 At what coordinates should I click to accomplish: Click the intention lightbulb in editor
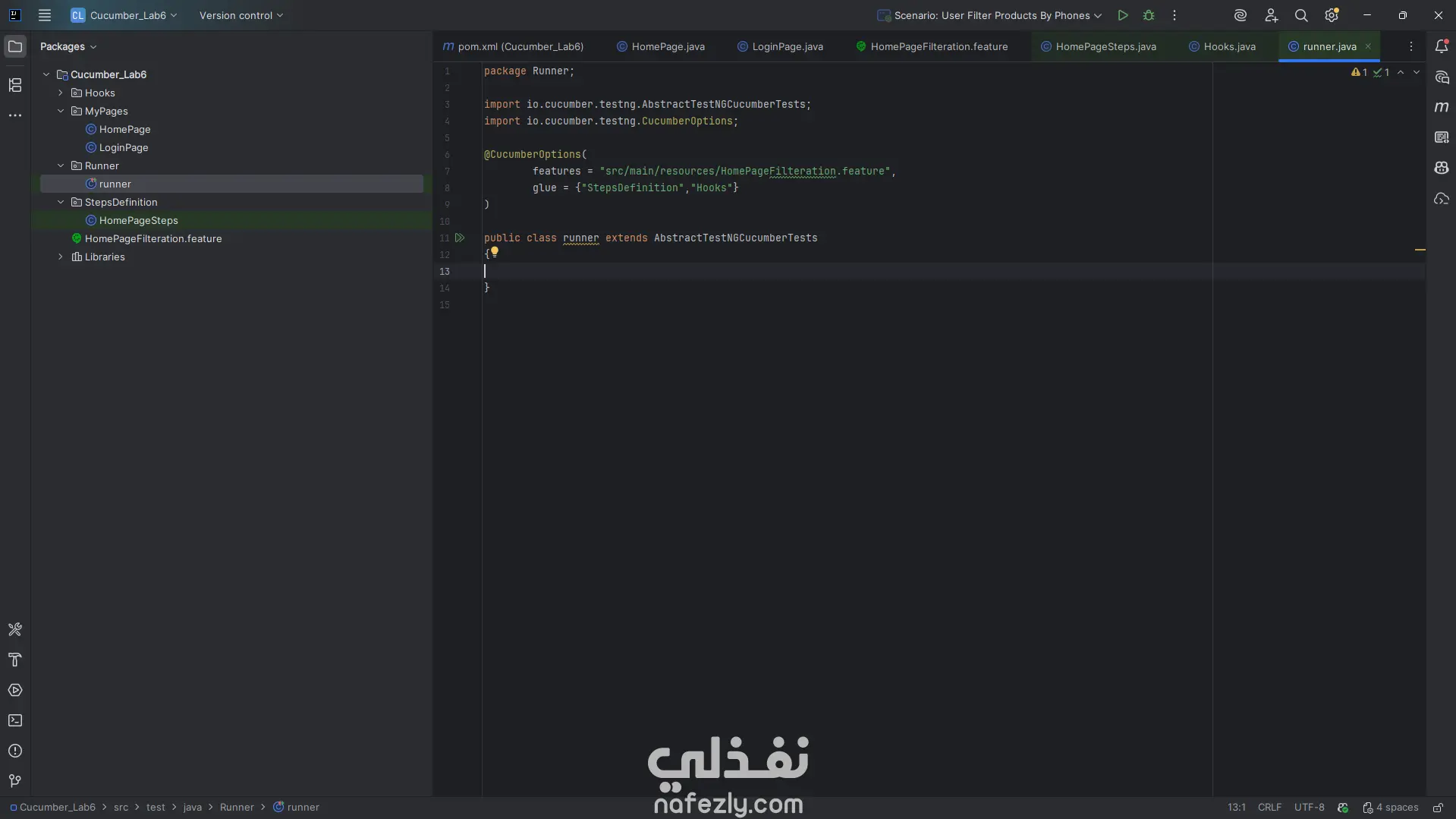[x=495, y=251]
